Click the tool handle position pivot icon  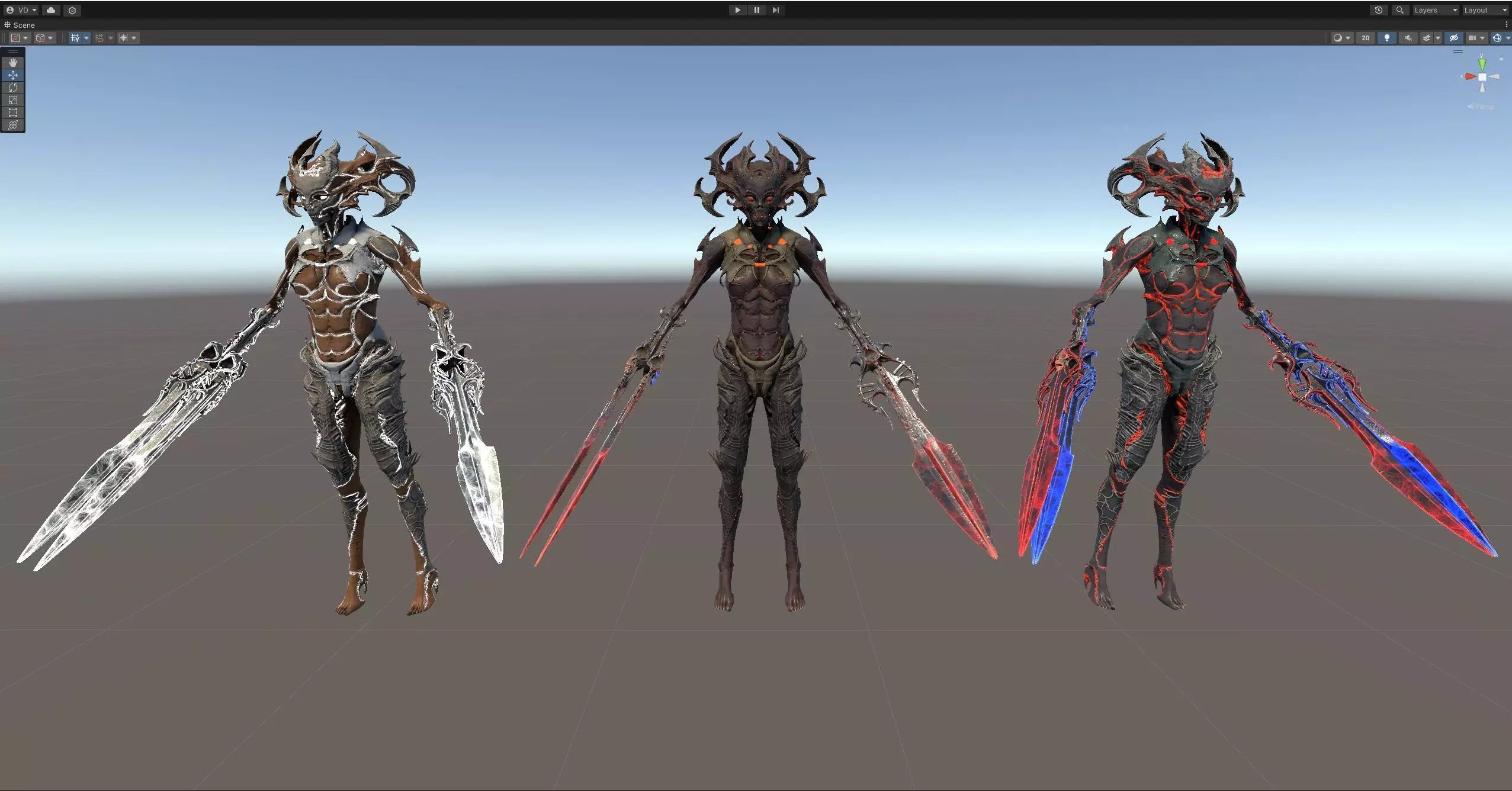(15, 38)
